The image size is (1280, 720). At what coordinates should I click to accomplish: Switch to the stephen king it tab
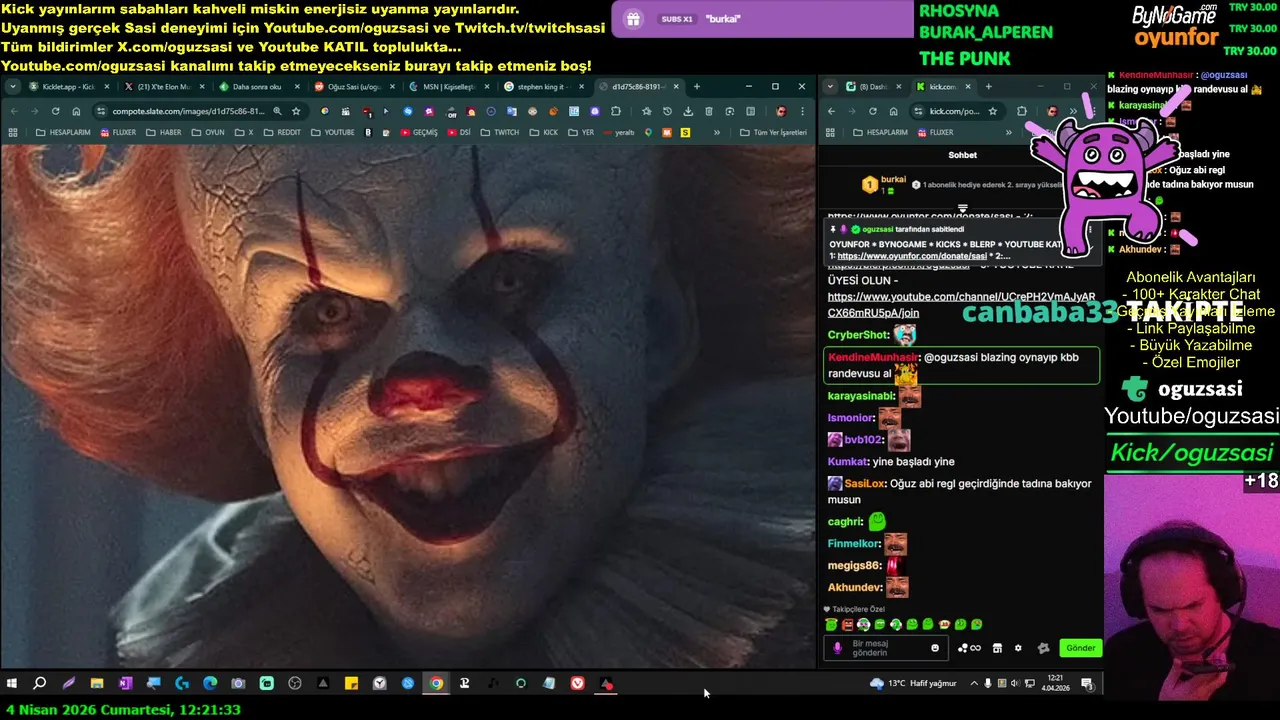[543, 87]
